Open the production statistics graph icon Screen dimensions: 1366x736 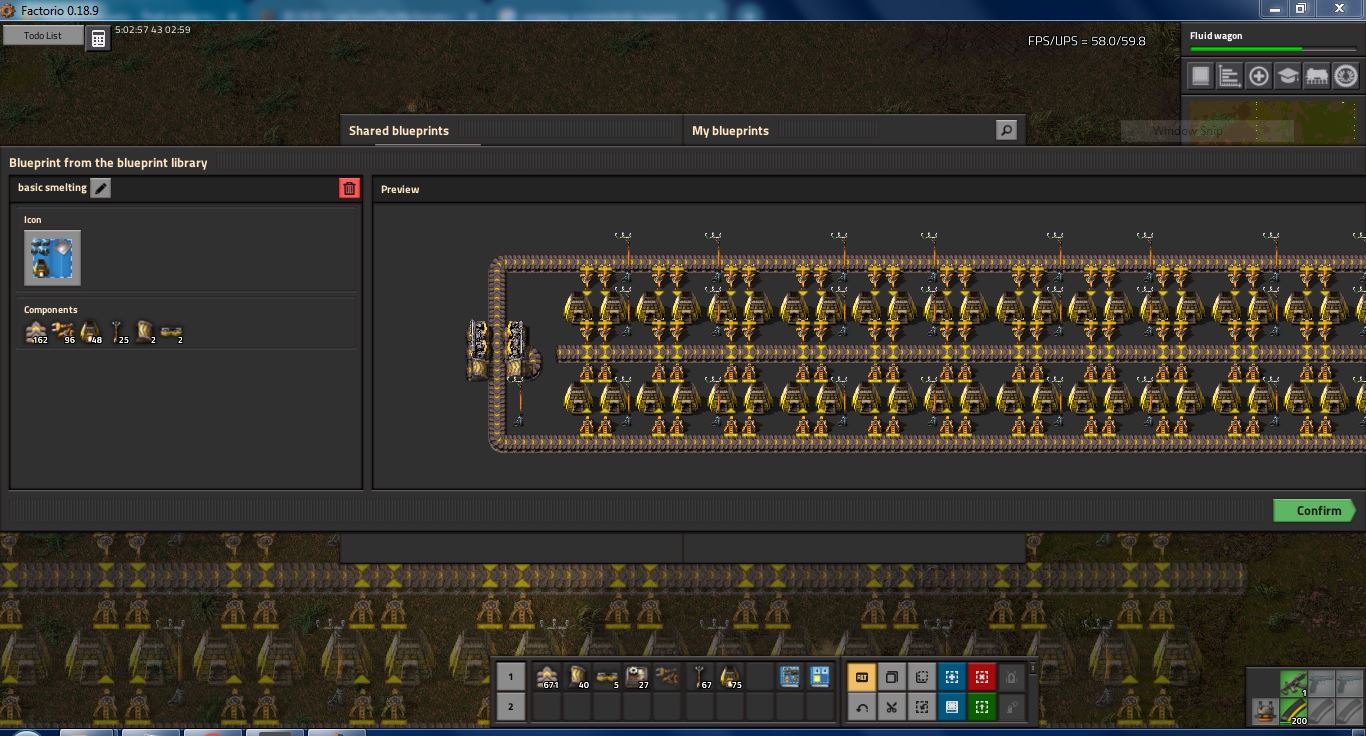1230,76
